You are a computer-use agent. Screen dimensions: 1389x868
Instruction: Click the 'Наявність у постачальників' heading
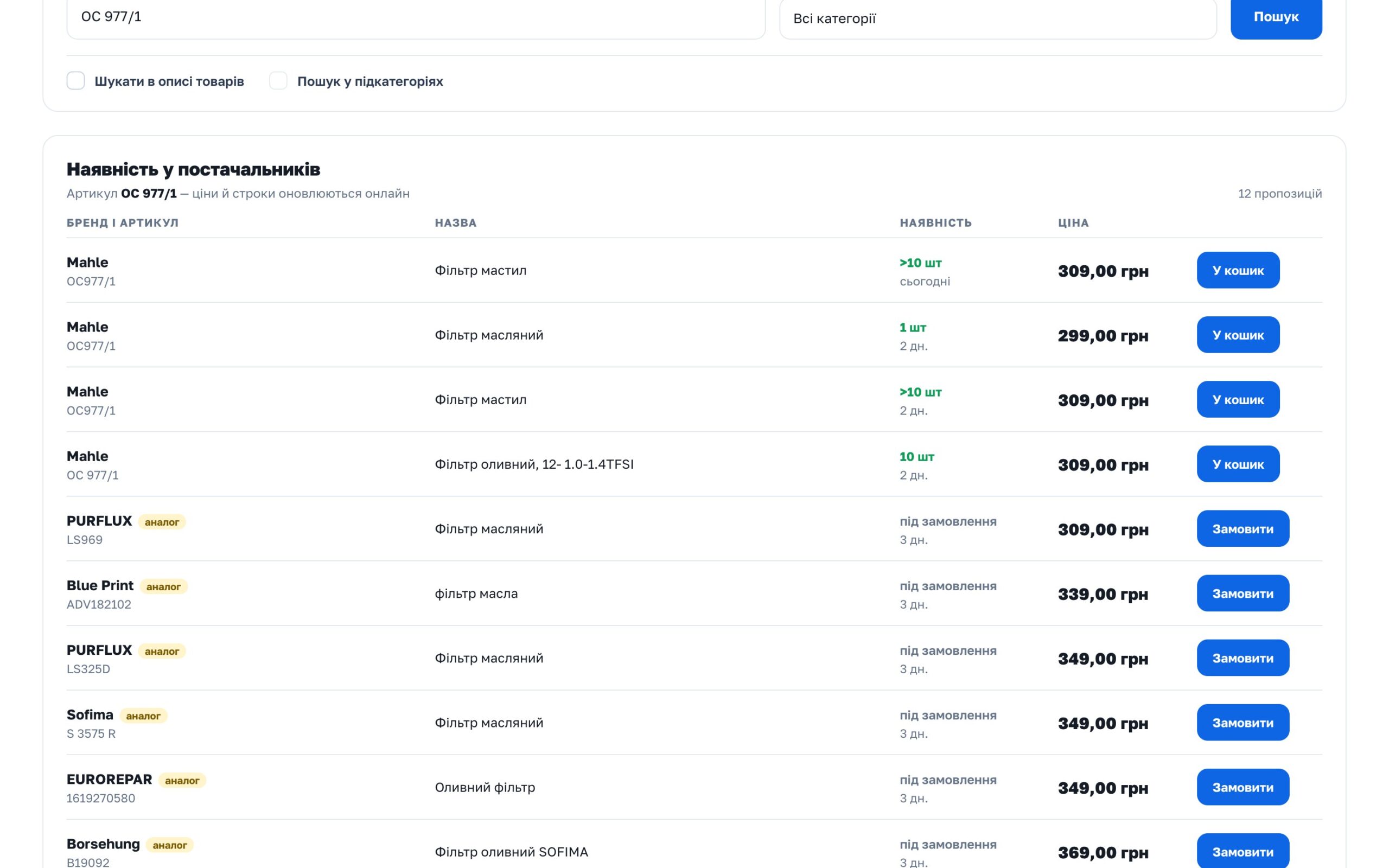pyautogui.click(x=193, y=169)
